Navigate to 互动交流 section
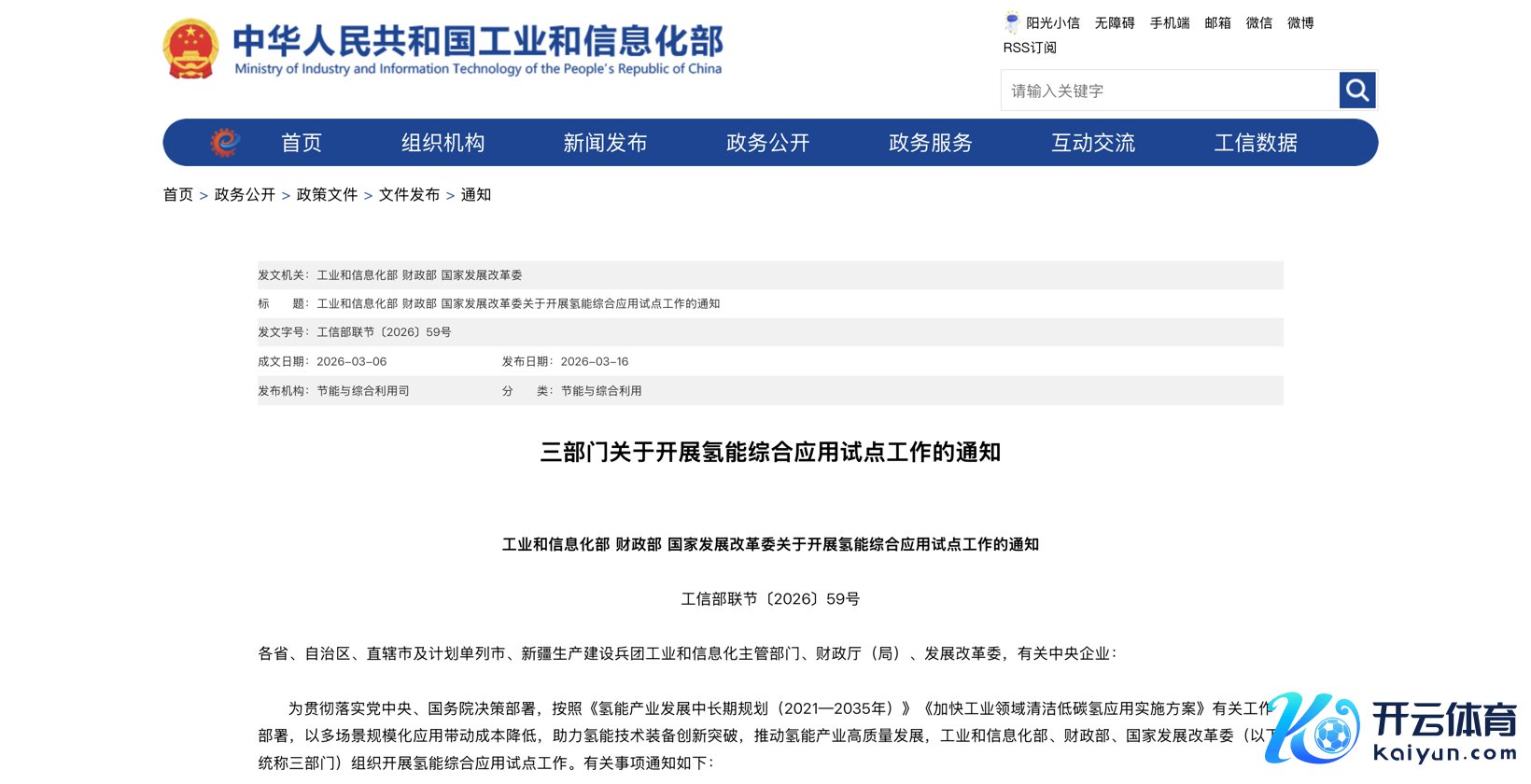This screenshot has width=1531, height=784. [x=1092, y=143]
